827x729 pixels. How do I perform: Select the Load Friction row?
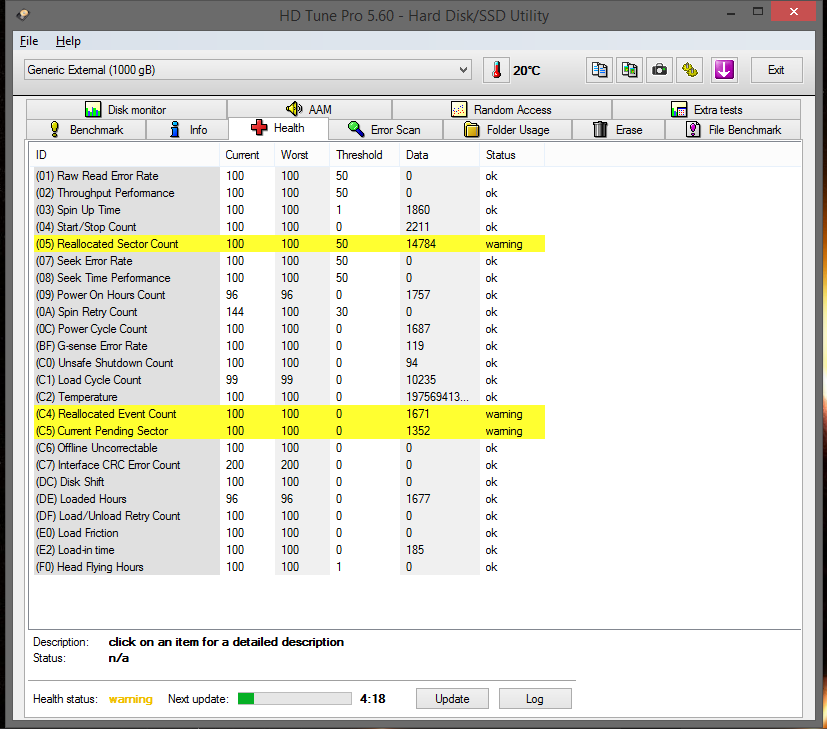click(x=289, y=533)
